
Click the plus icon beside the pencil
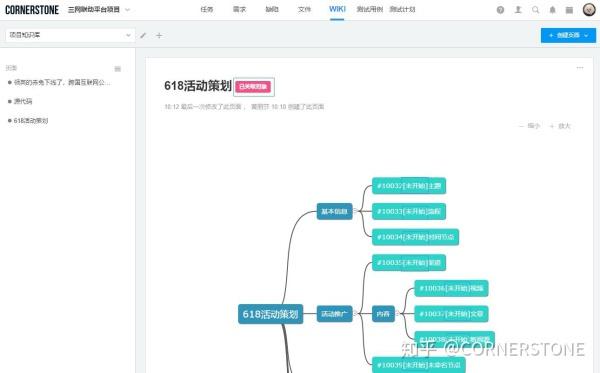click(x=159, y=36)
